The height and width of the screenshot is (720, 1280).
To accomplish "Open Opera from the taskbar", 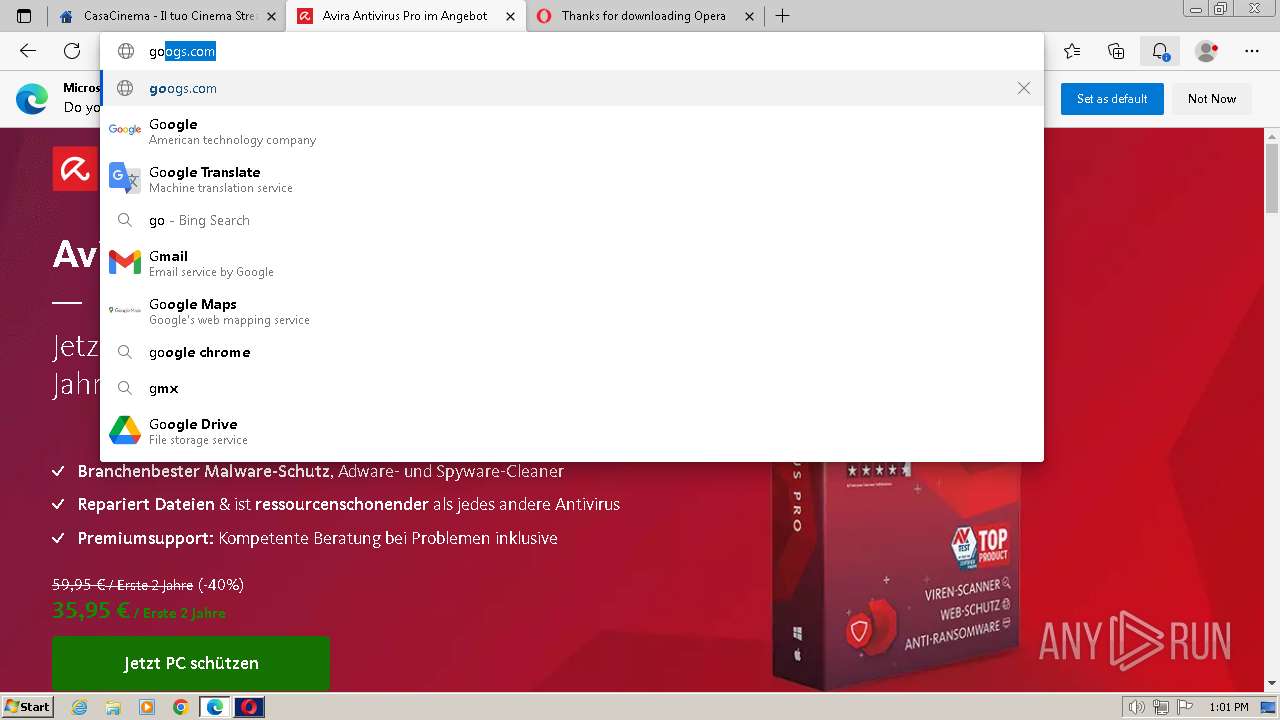I will click(248, 707).
